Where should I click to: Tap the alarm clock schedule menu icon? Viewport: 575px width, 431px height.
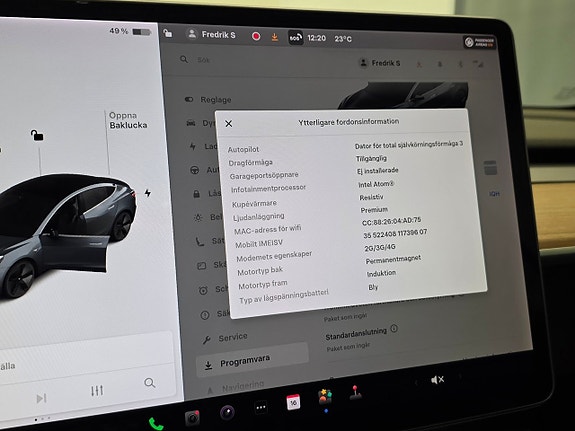point(203,291)
